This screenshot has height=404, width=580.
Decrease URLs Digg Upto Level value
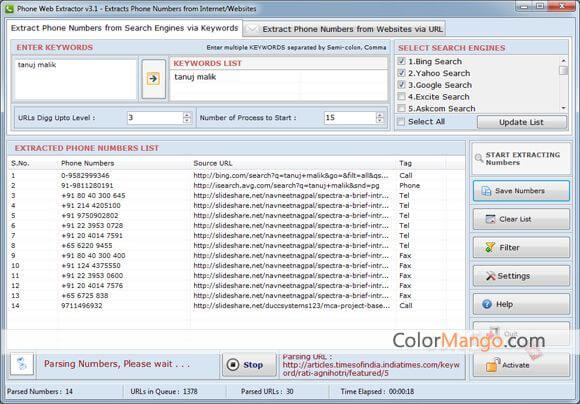click(x=187, y=120)
